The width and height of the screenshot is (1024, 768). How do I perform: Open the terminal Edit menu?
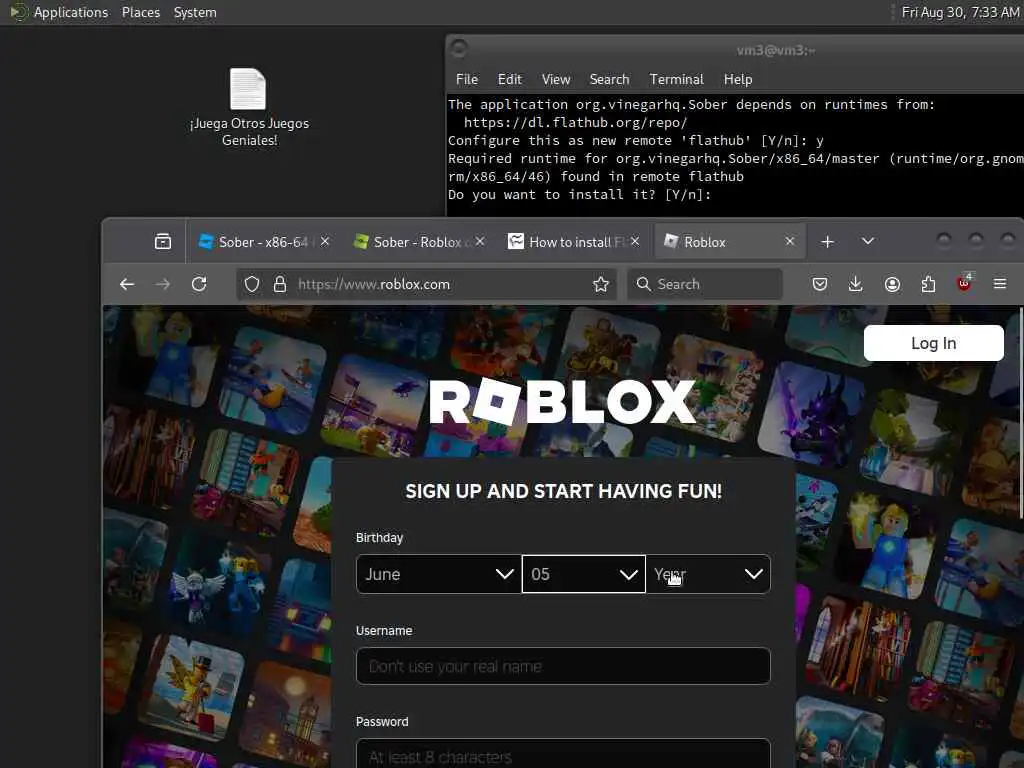click(509, 80)
